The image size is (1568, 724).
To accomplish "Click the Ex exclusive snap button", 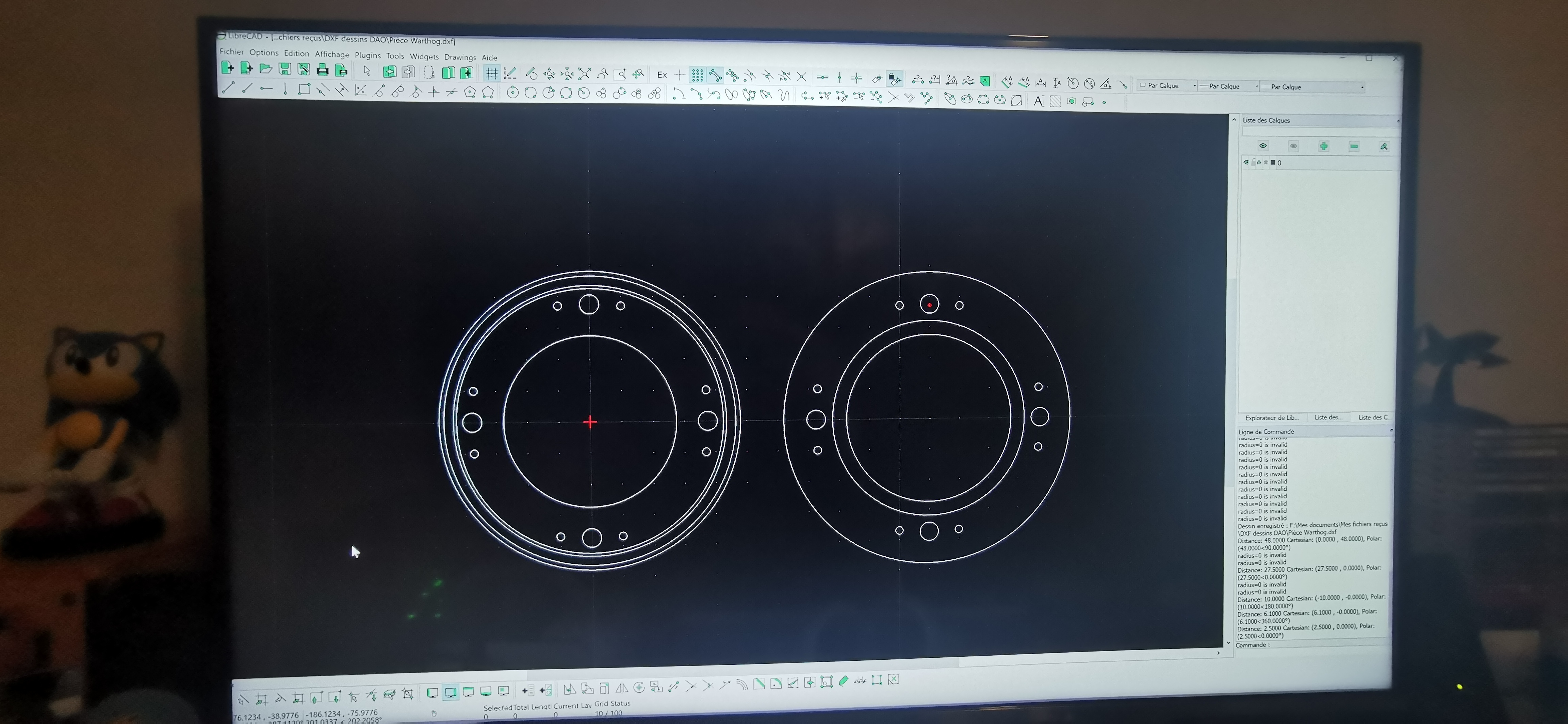I will click(661, 75).
